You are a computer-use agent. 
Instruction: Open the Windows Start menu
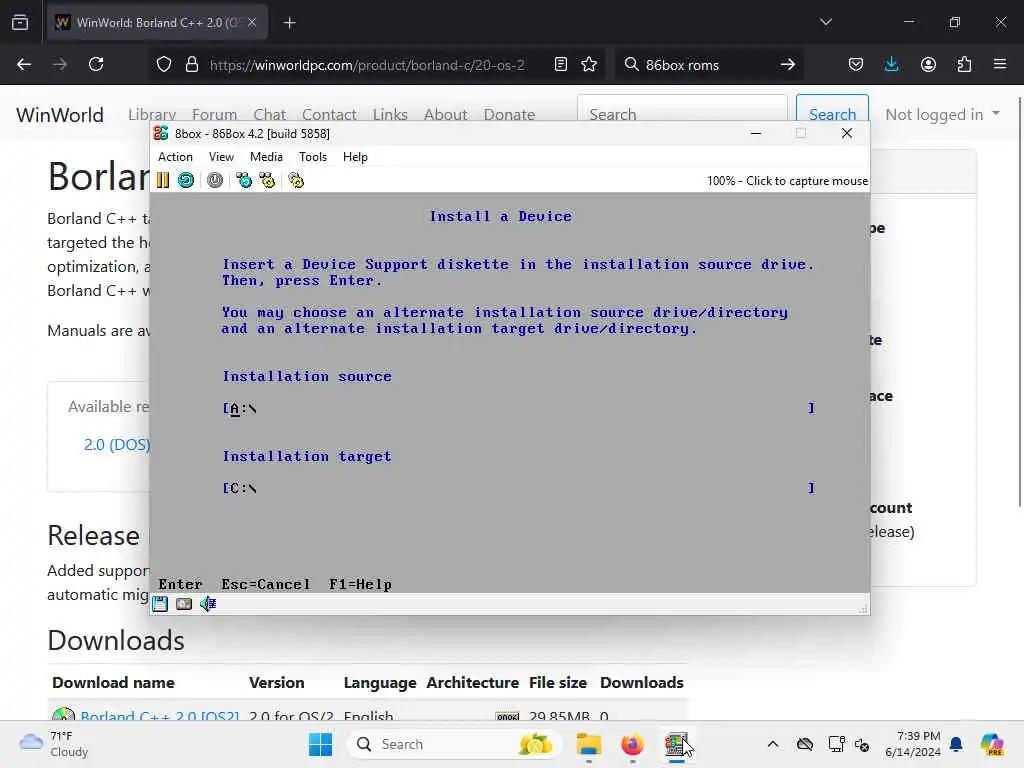[x=320, y=744]
